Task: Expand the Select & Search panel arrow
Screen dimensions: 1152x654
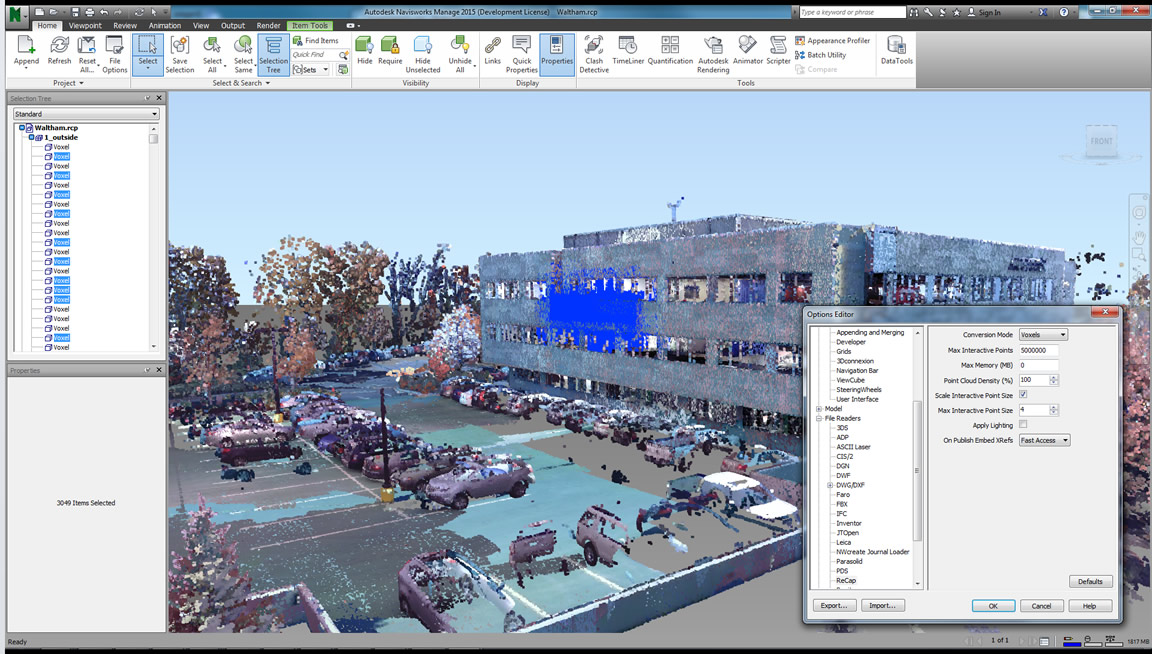Action: click(x=267, y=83)
